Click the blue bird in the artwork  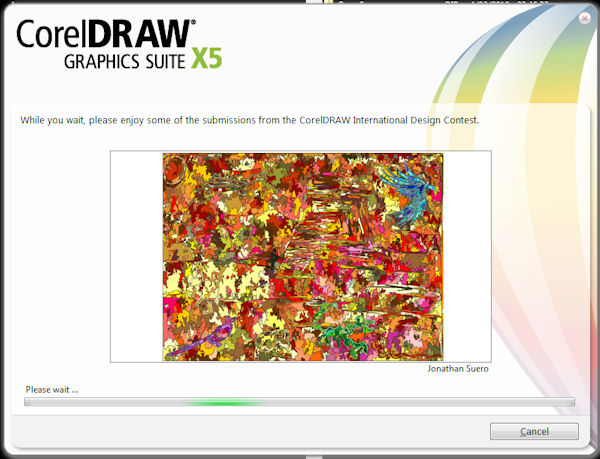[407, 190]
